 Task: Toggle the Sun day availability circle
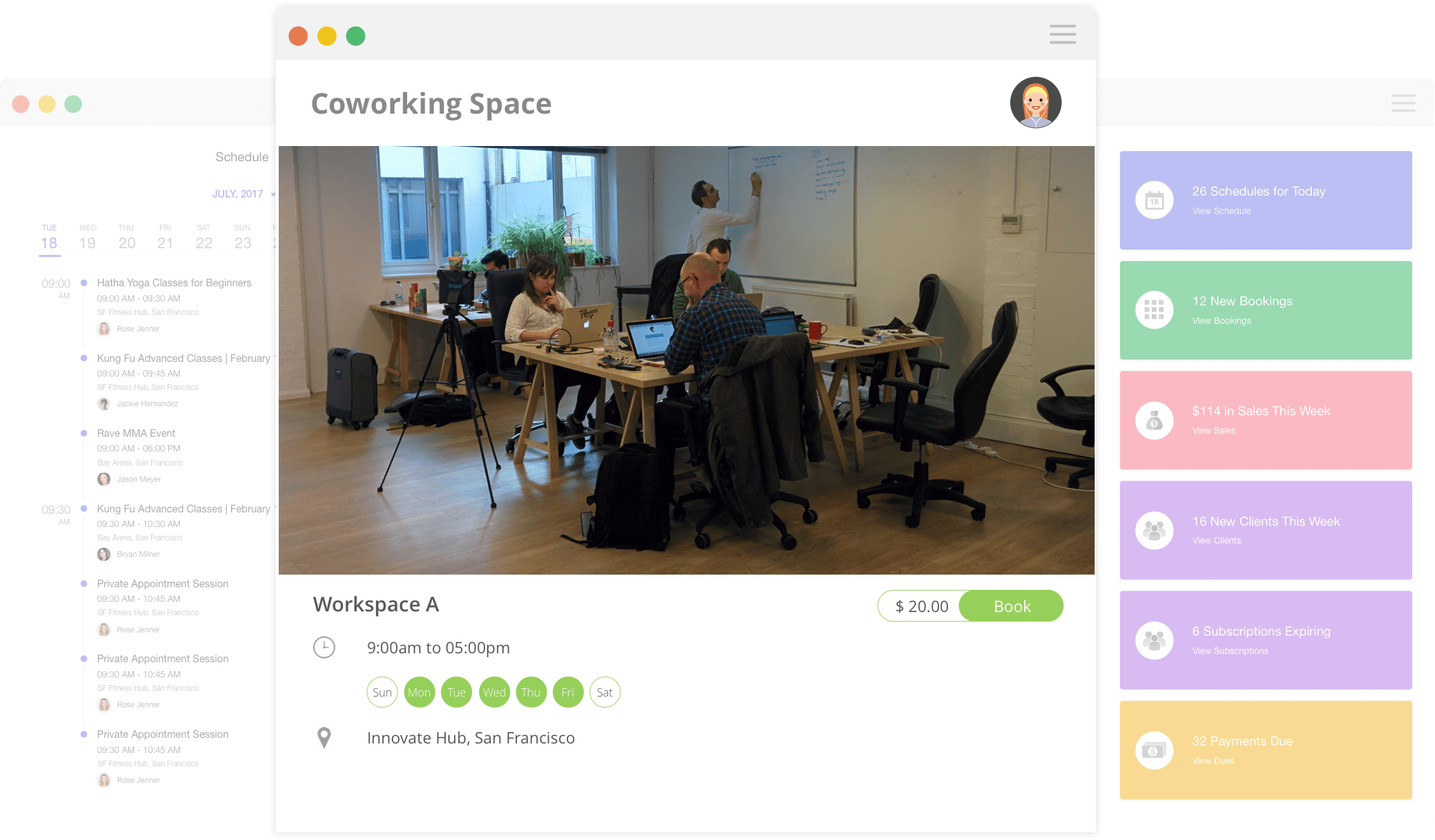[382, 692]
